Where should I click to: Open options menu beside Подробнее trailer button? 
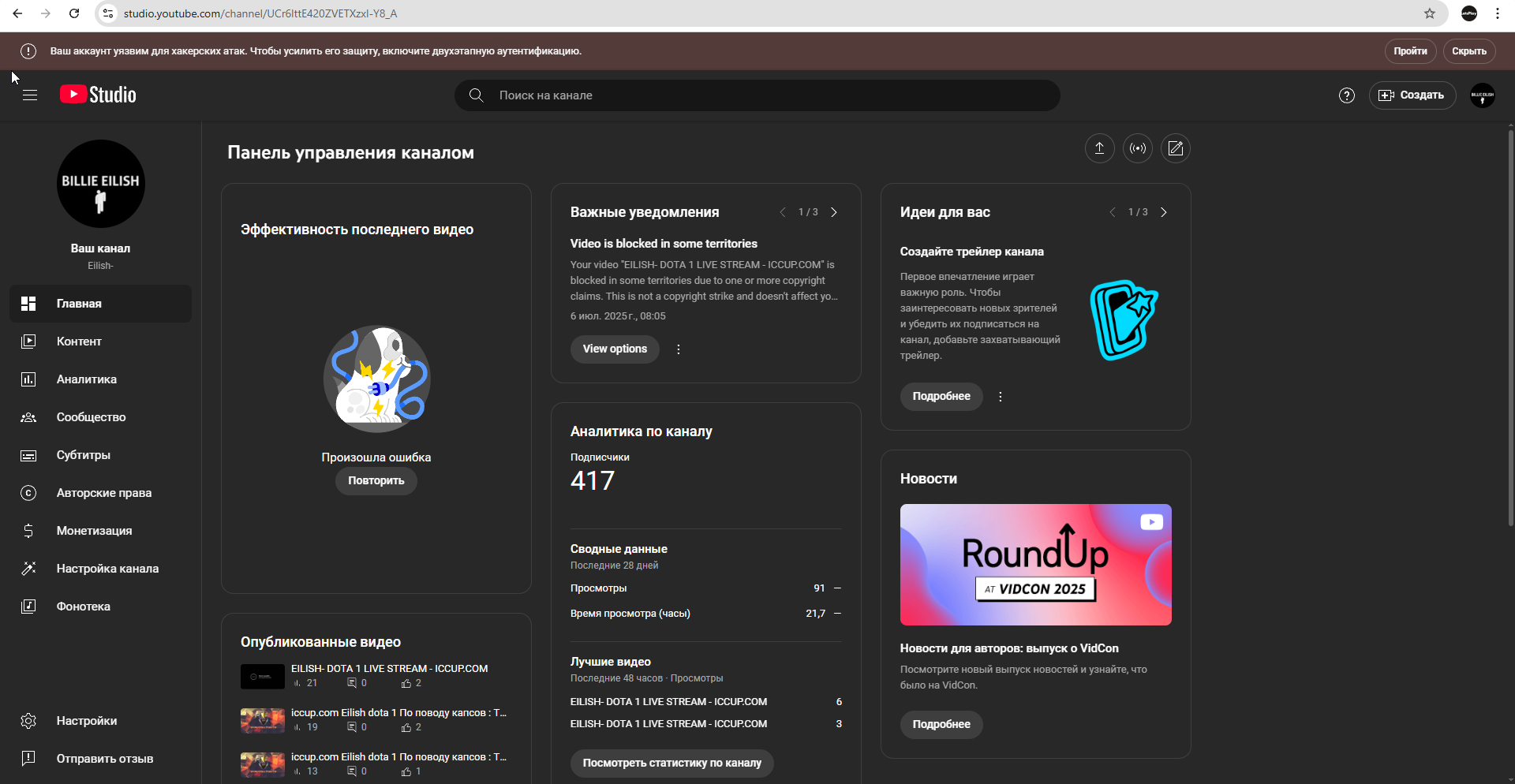click(x=1001, y=397)
